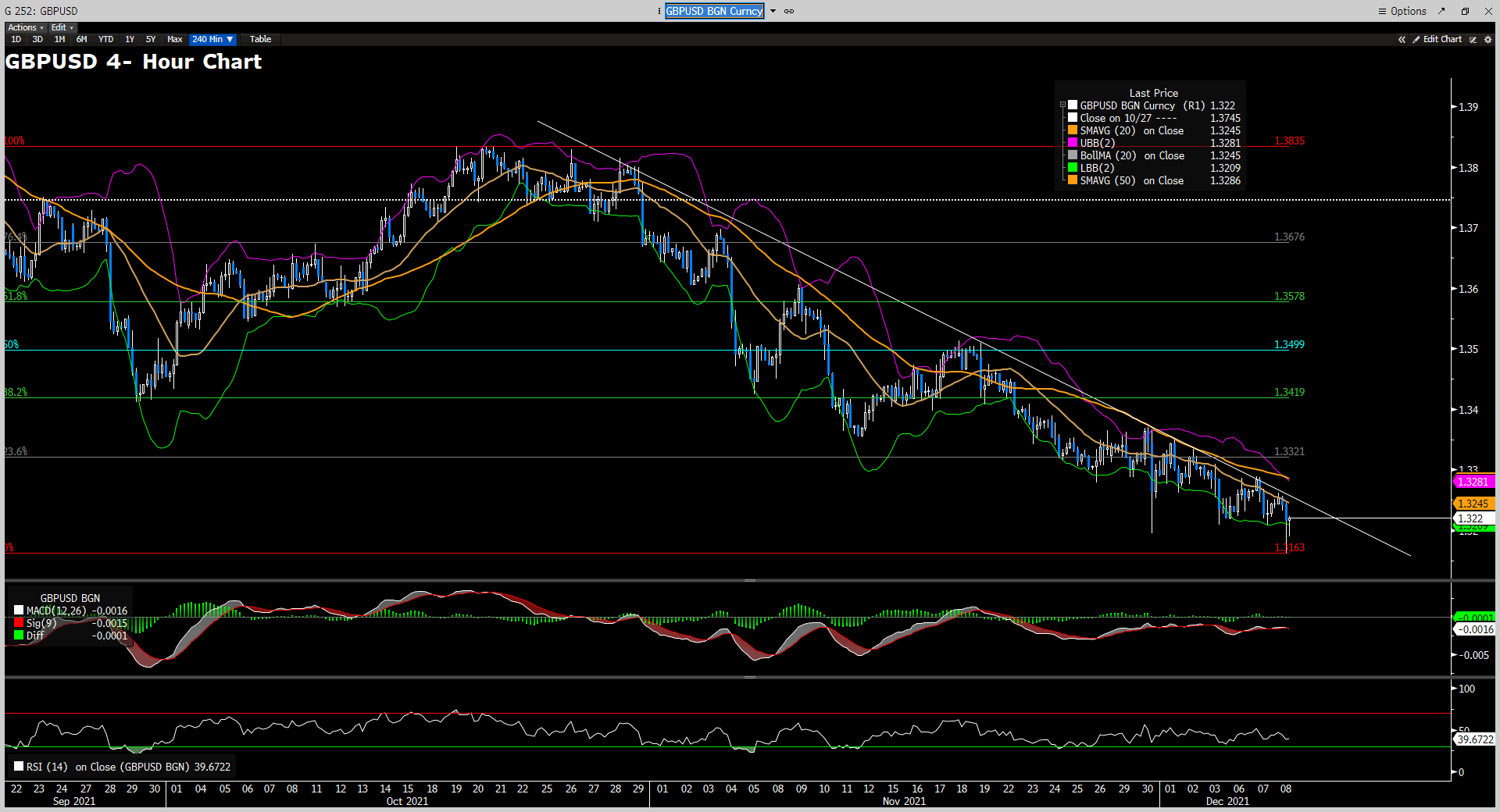
Task: Switch to Table view
Action: pyautogui.click(x=260, y=39)
